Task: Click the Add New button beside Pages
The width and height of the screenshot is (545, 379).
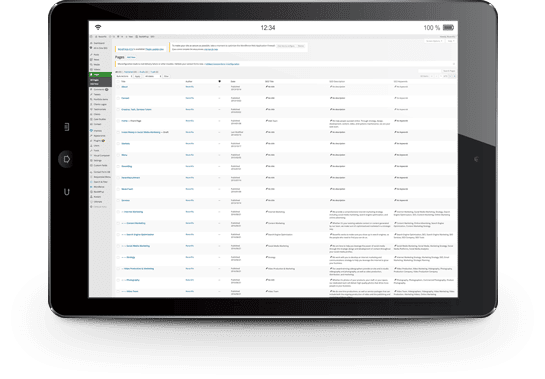Action: [131, 57]
